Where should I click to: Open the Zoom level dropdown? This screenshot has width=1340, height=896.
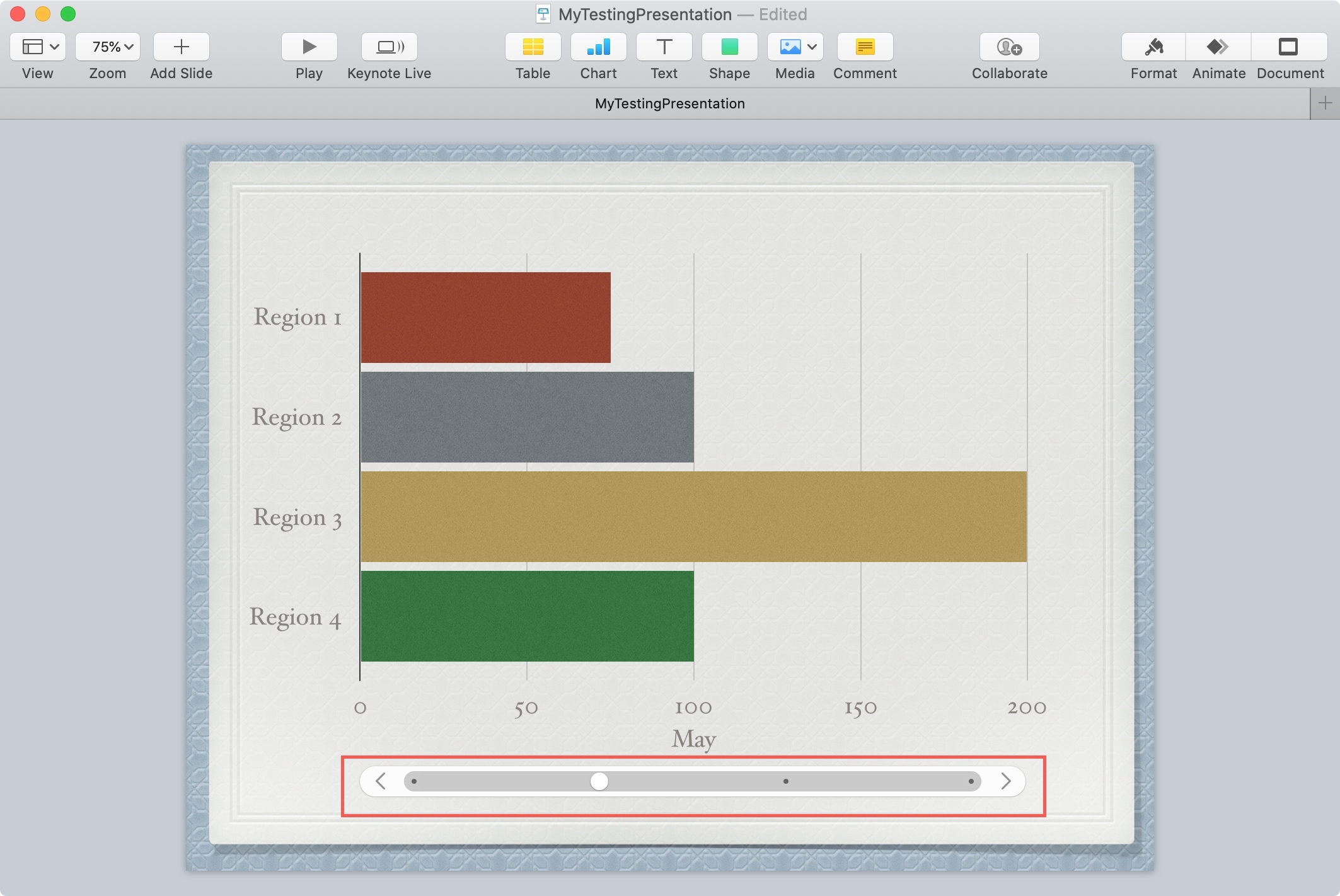pyautogui.click(x=107, y=46)
